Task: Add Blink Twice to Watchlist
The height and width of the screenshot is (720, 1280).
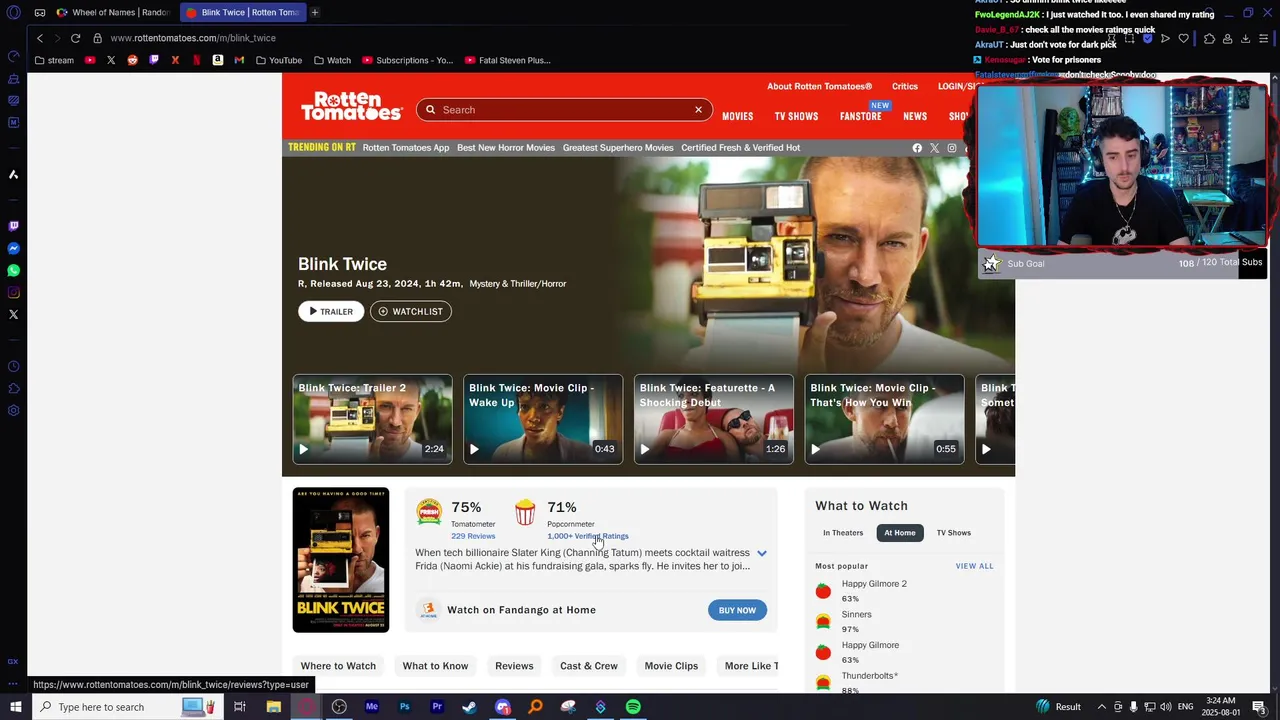Action: (411, 311)
